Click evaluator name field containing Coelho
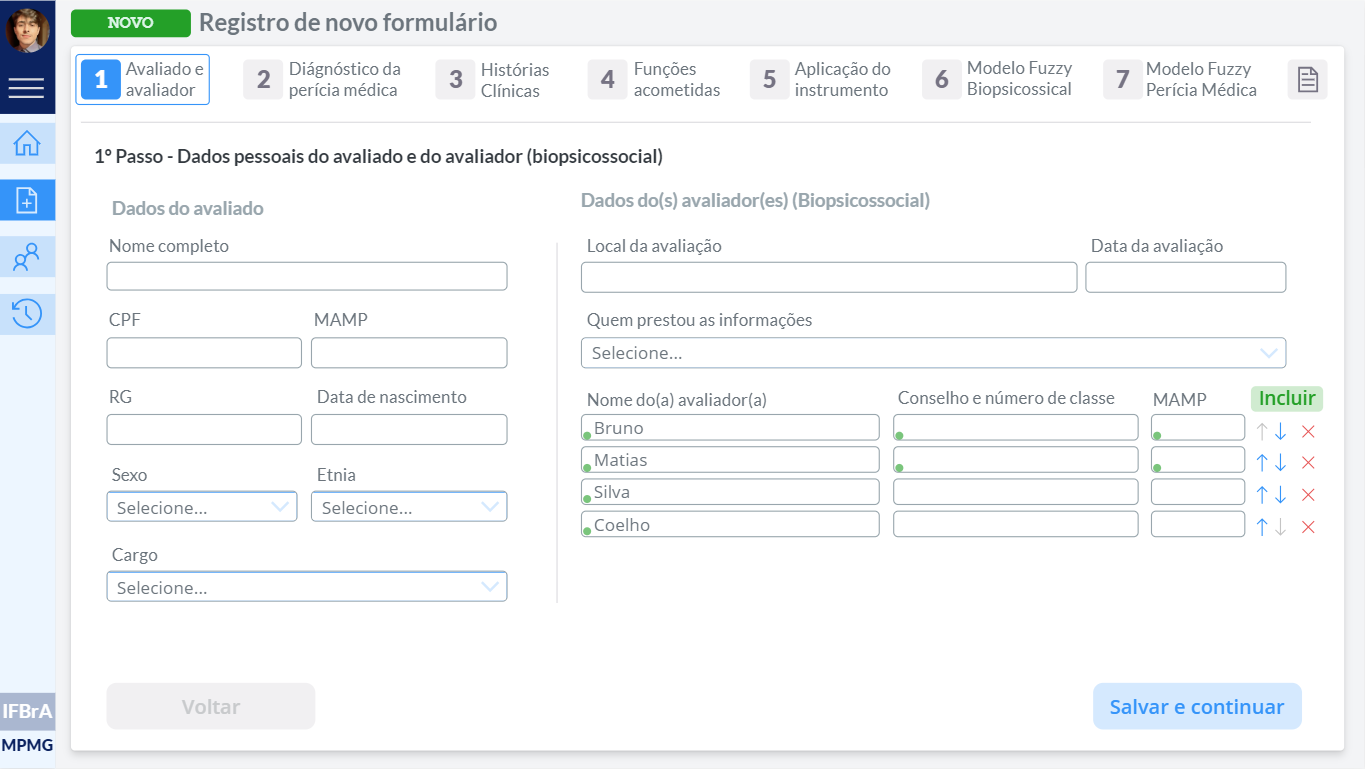Image resolution: width=1365 pixels, height=769 pixels. click(730, 524)
